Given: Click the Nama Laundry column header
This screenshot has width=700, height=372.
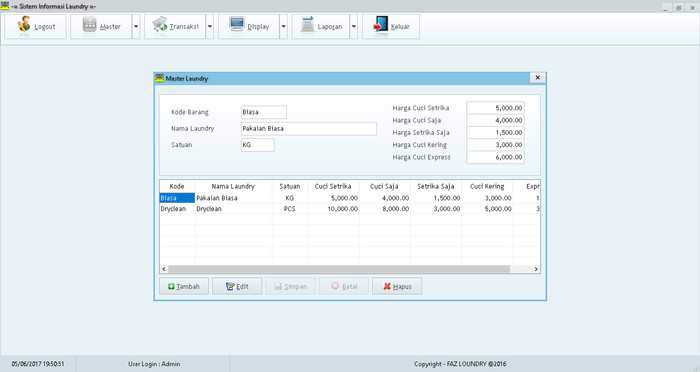Looking at the screenshot, I should pyautogui.click(x=233, y=186).
